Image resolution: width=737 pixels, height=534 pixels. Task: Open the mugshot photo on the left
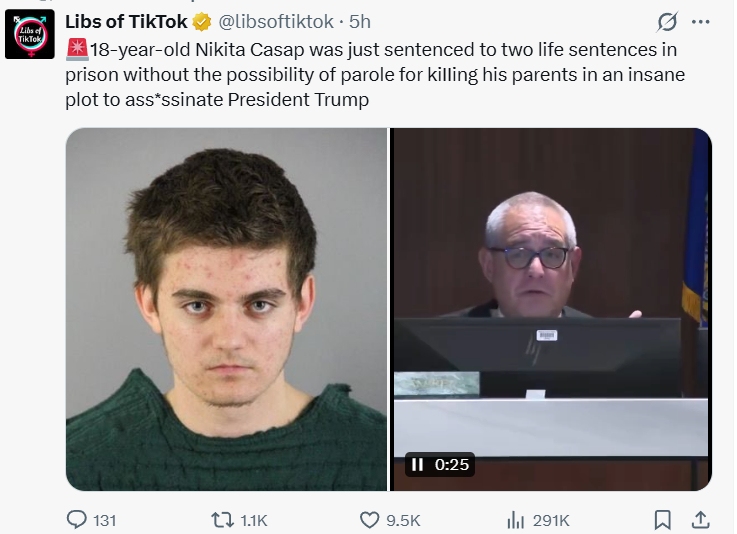pos(226,309)
